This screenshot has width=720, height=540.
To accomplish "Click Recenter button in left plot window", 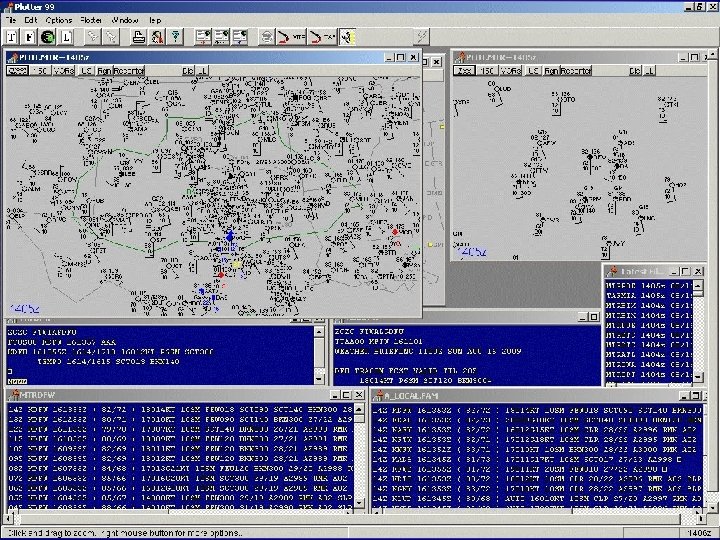I will [129, 71].
